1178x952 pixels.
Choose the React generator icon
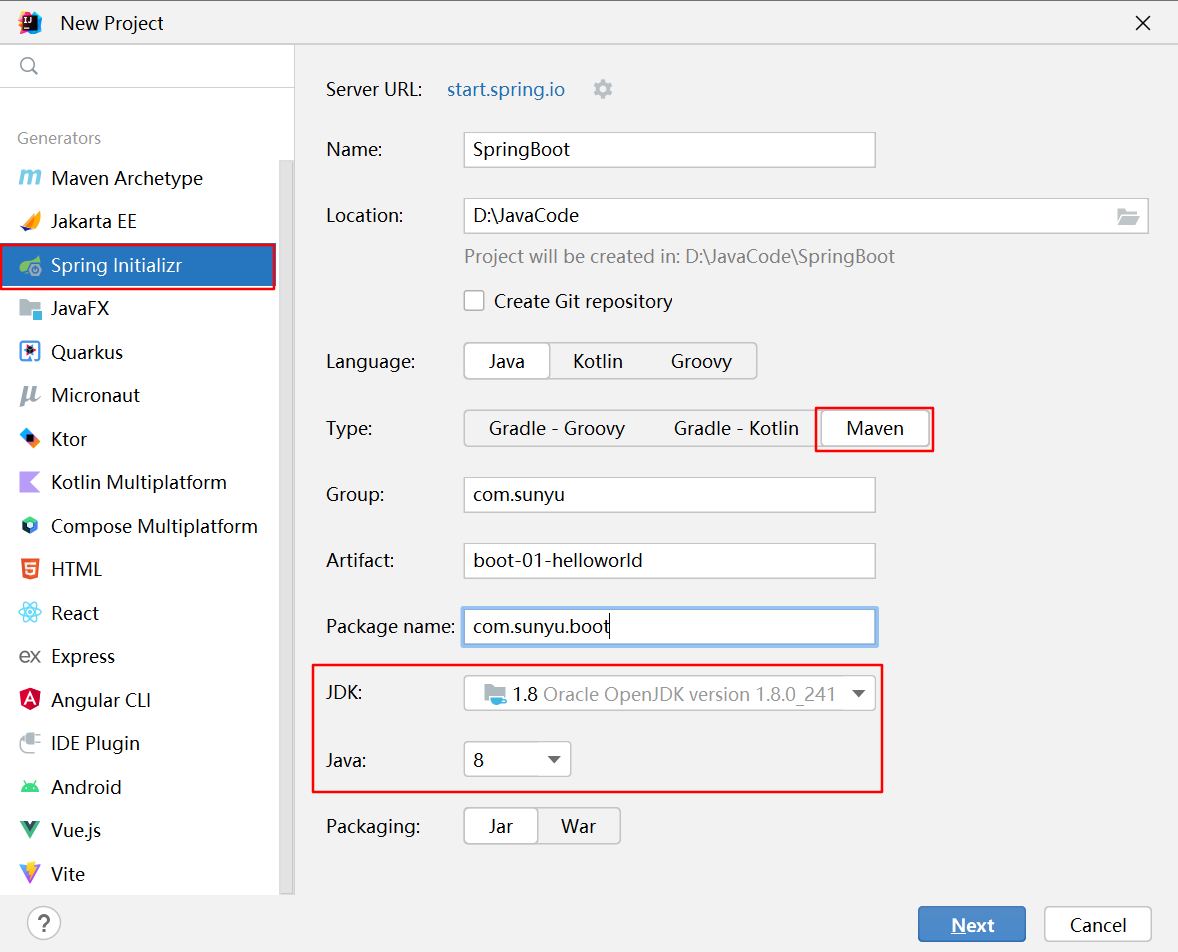pos(30,612)
